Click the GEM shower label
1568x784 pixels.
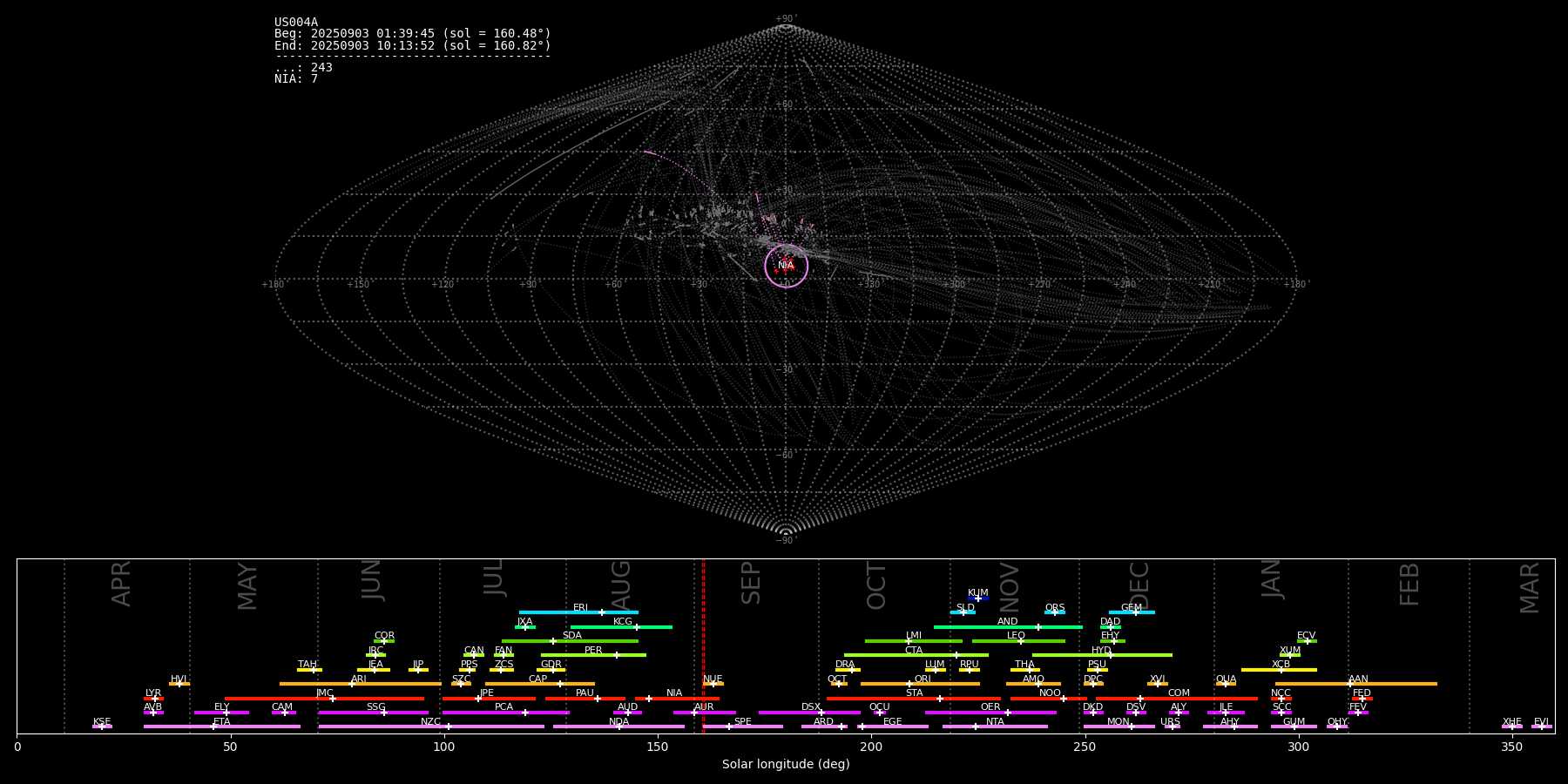tap(1132, 608)
